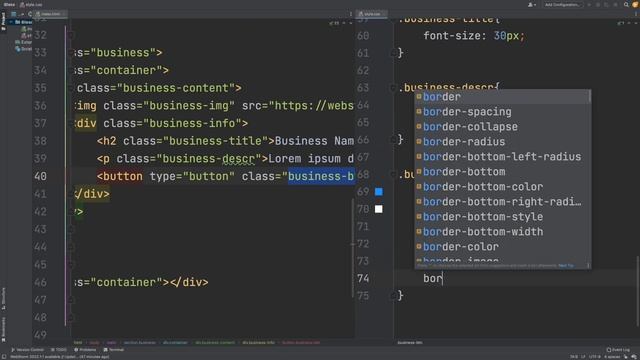Click the bottom-left tool window toggle icon
Screen dimensions: 640x360
(4, 357)
